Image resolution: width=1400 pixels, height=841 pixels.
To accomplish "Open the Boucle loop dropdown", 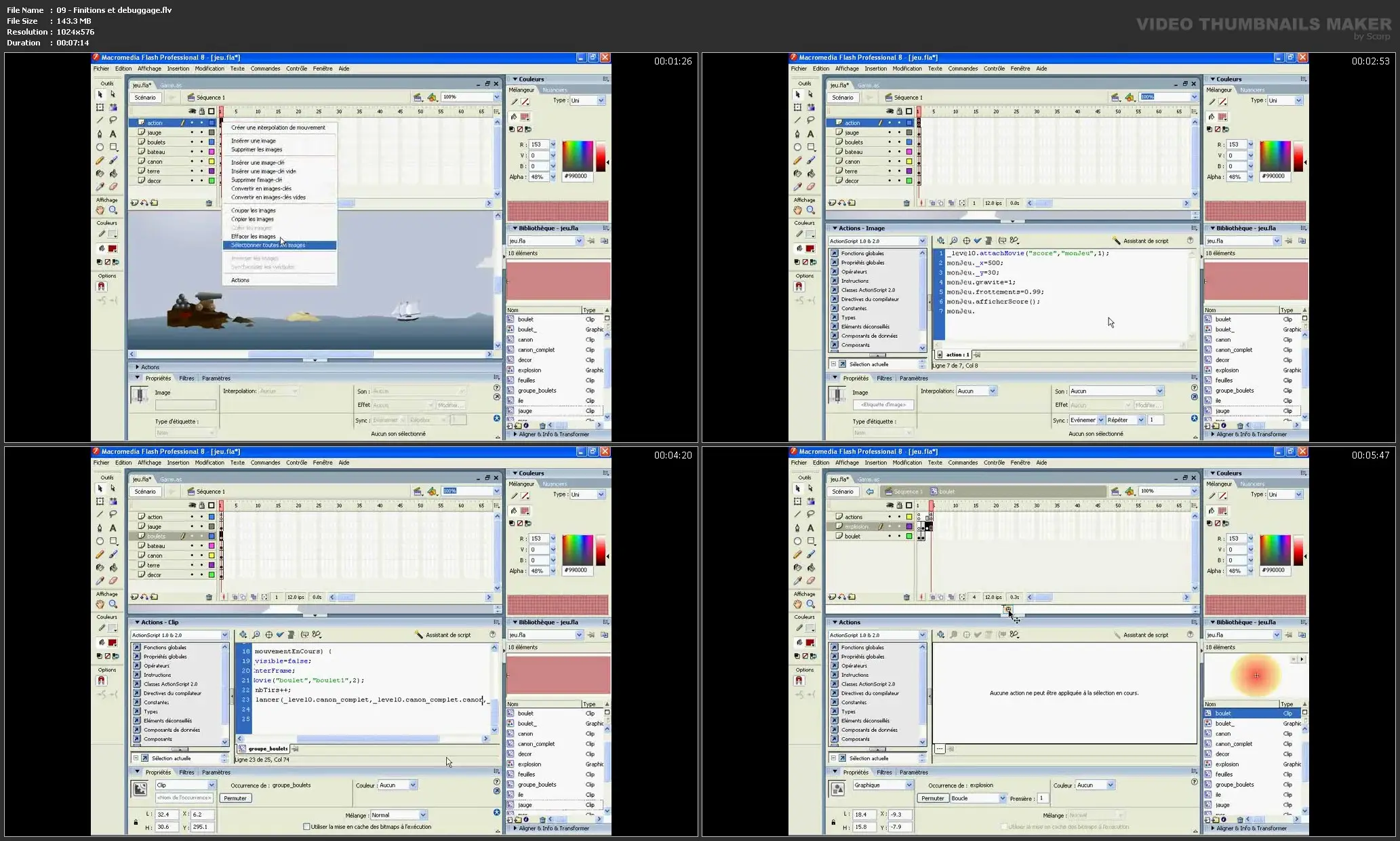I will (1002, 798).
